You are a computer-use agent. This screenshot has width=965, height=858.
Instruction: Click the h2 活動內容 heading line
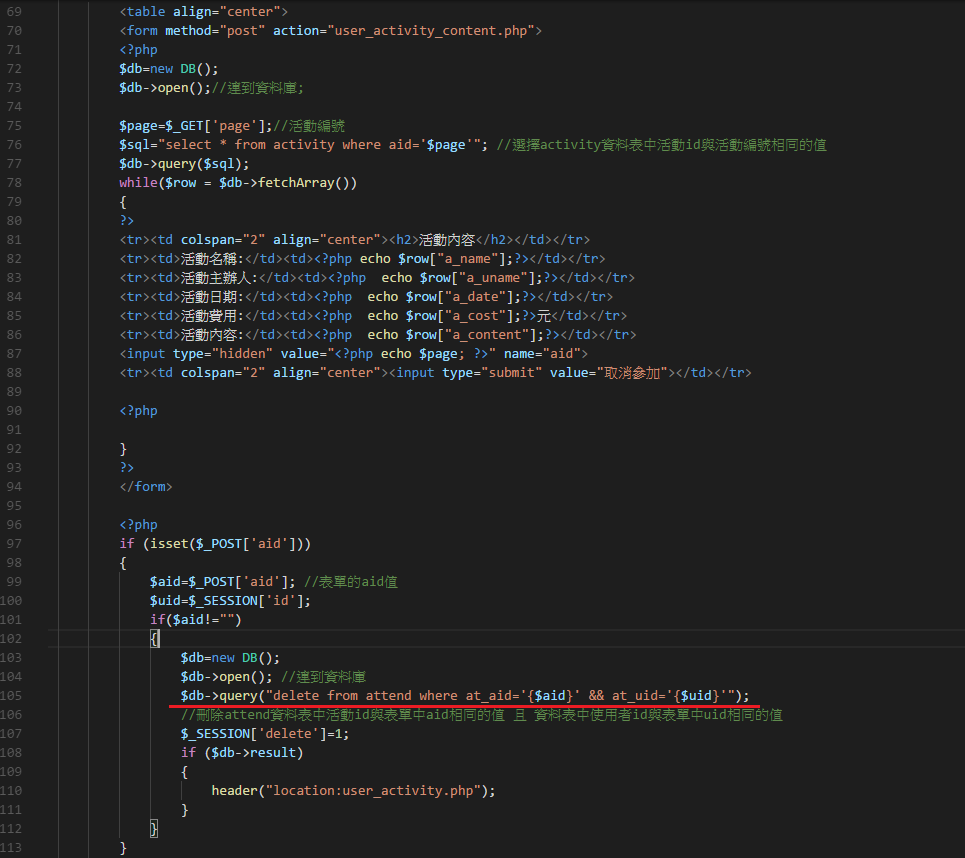tap(354, 240)
